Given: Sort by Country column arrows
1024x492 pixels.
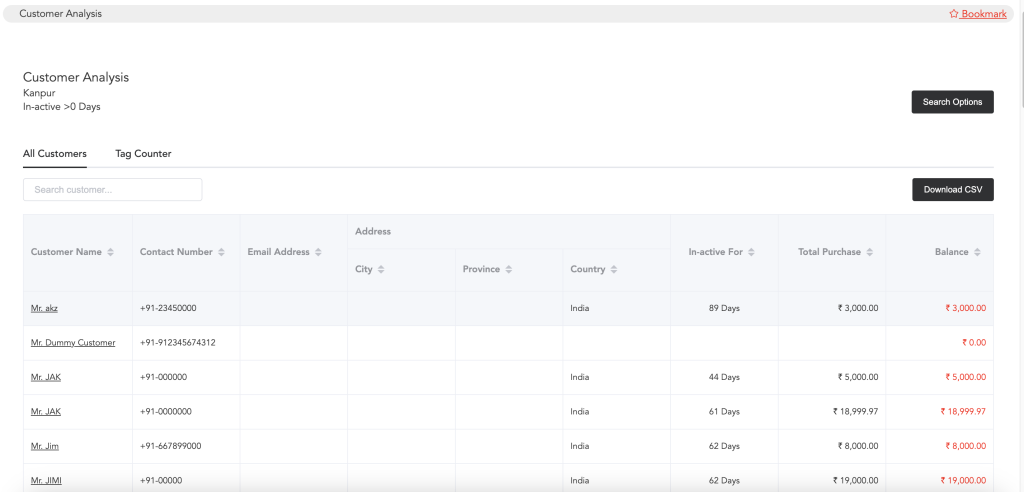Looking at the screenshot, I should click(x=614, y=269).
